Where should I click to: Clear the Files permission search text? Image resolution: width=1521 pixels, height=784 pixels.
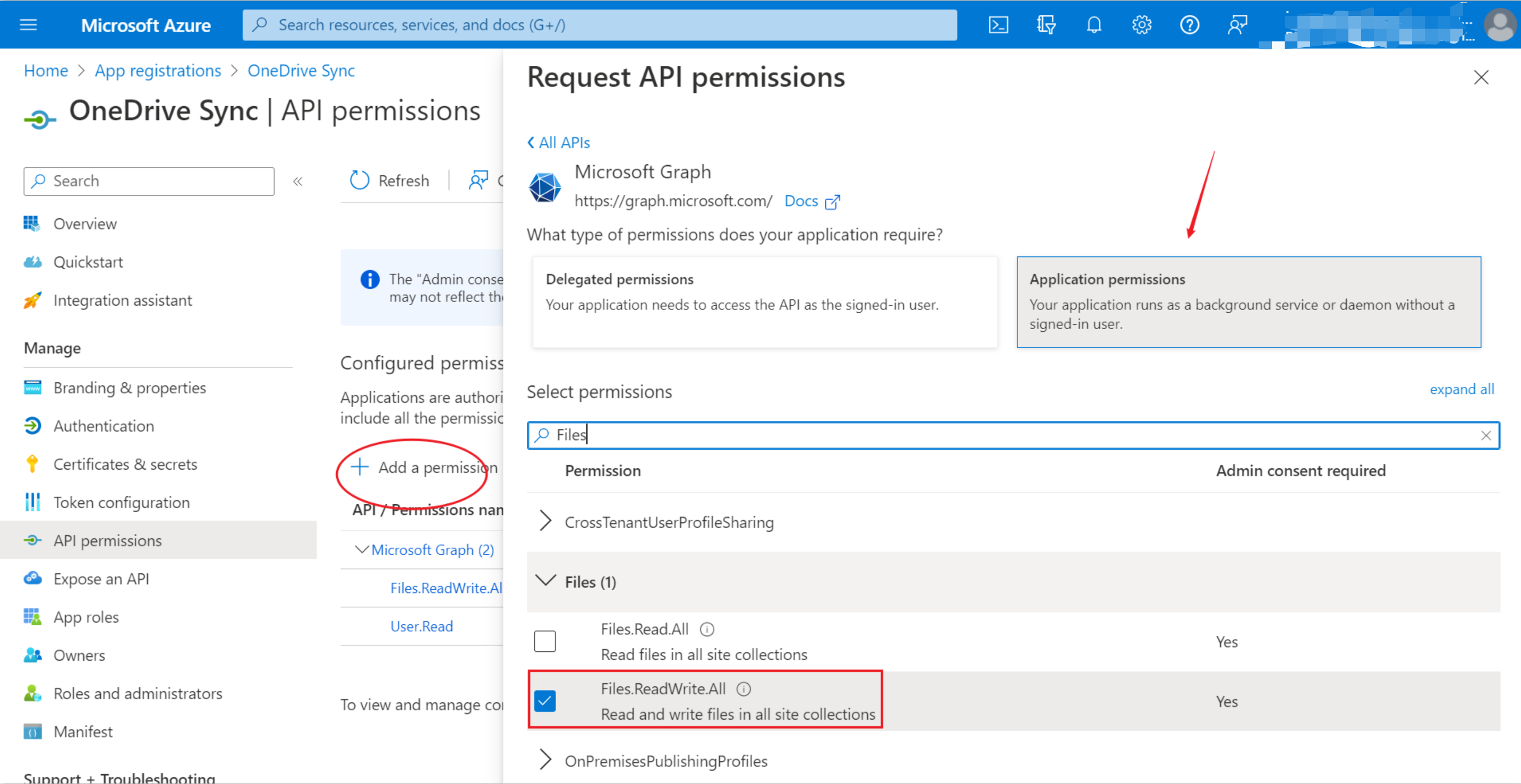(x=1485, y=436)
